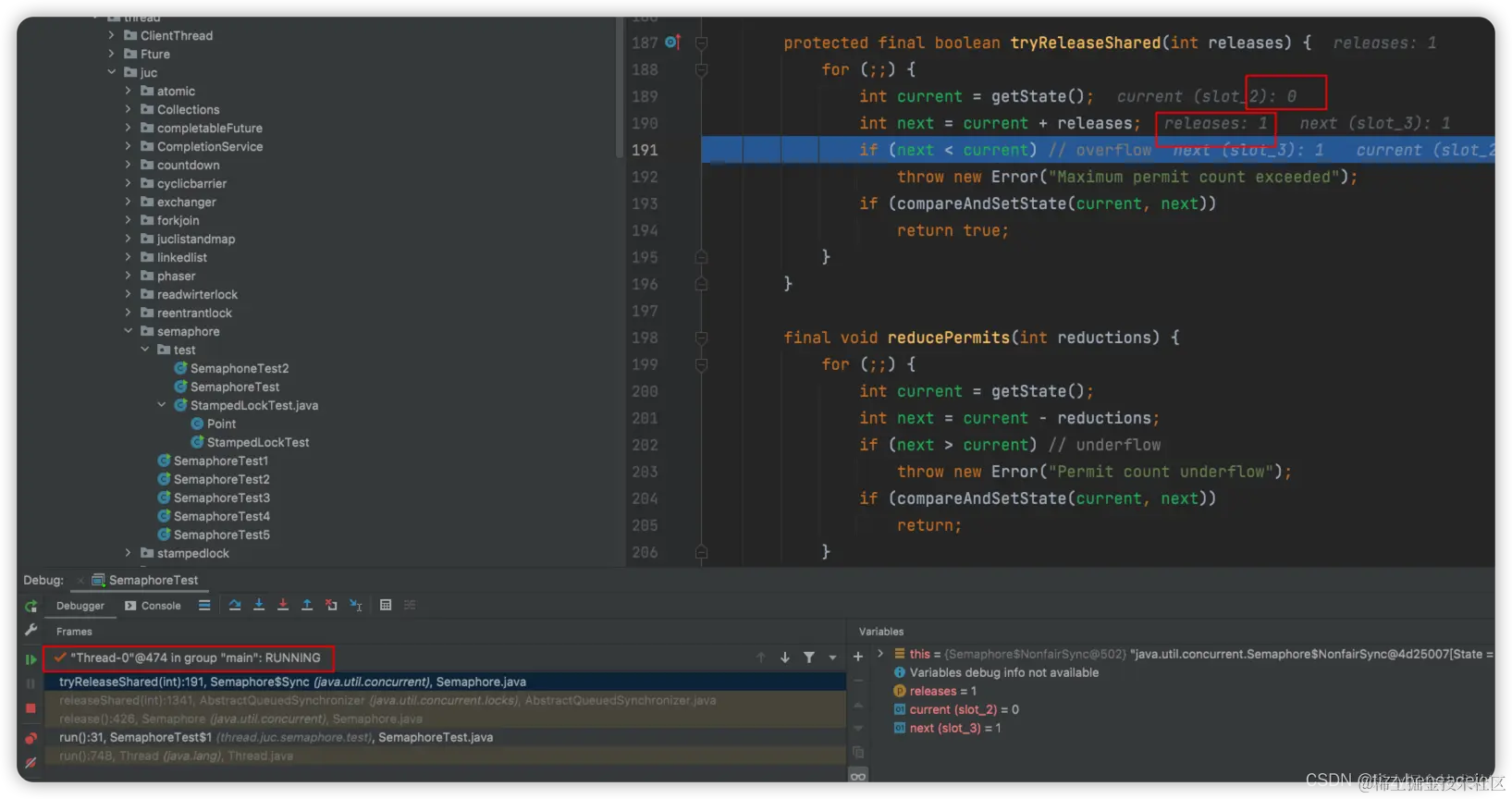Viewport: 1512px width, 799px height.
Task: Expand the completableFuture folder
Action: pyautogui.click(x=129, y=128)
